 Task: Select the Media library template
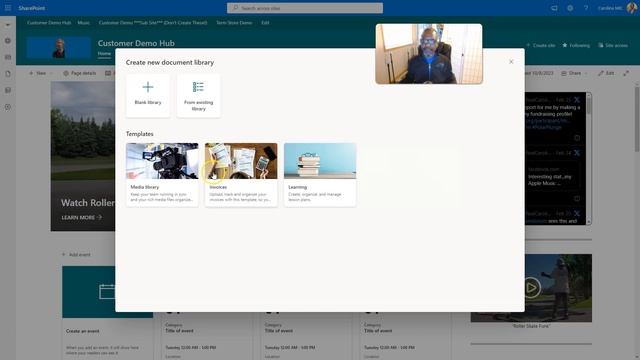coord(162,175)
